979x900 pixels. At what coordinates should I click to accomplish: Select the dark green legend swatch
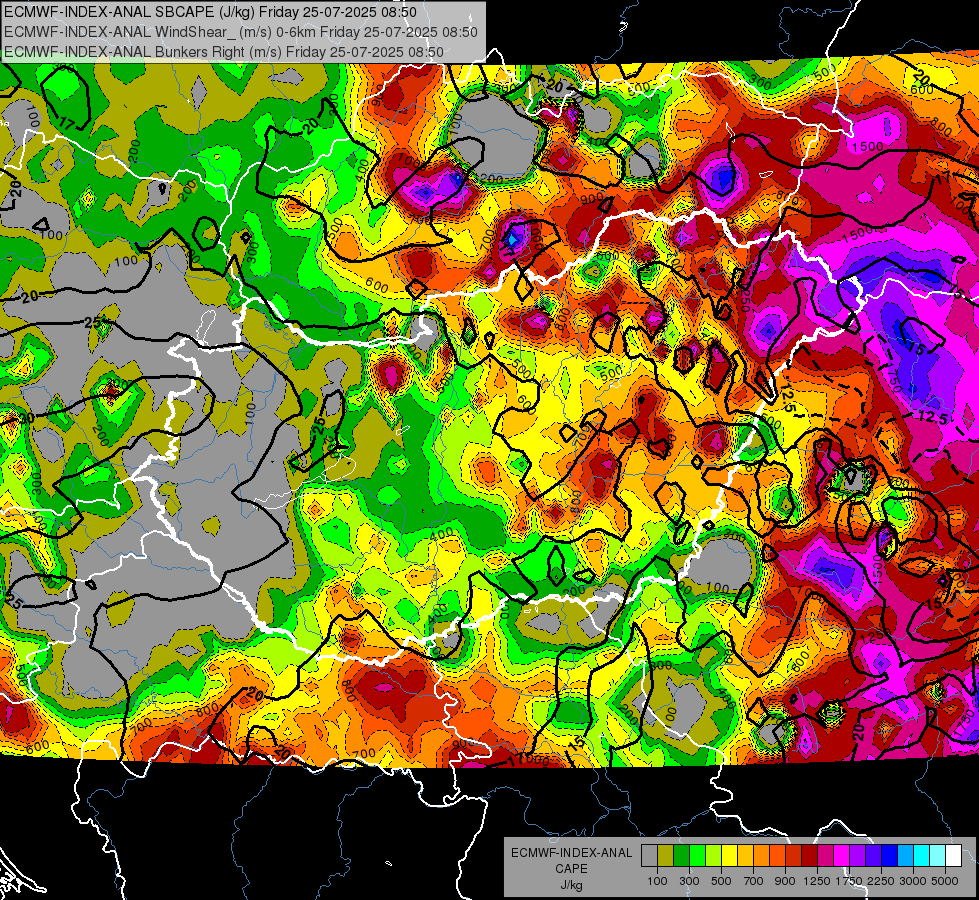coord(681,855)
